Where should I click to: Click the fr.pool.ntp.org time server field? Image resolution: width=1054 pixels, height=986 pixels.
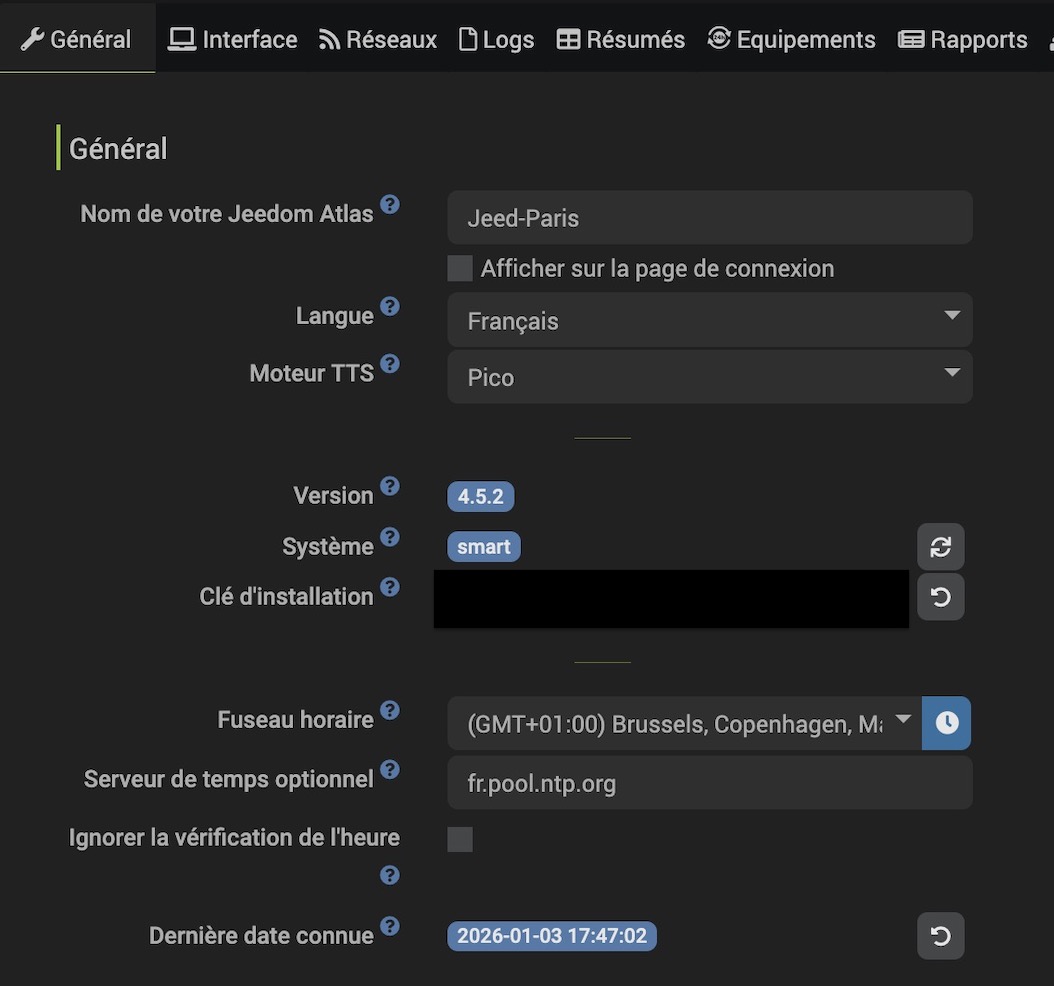[709, 782]
